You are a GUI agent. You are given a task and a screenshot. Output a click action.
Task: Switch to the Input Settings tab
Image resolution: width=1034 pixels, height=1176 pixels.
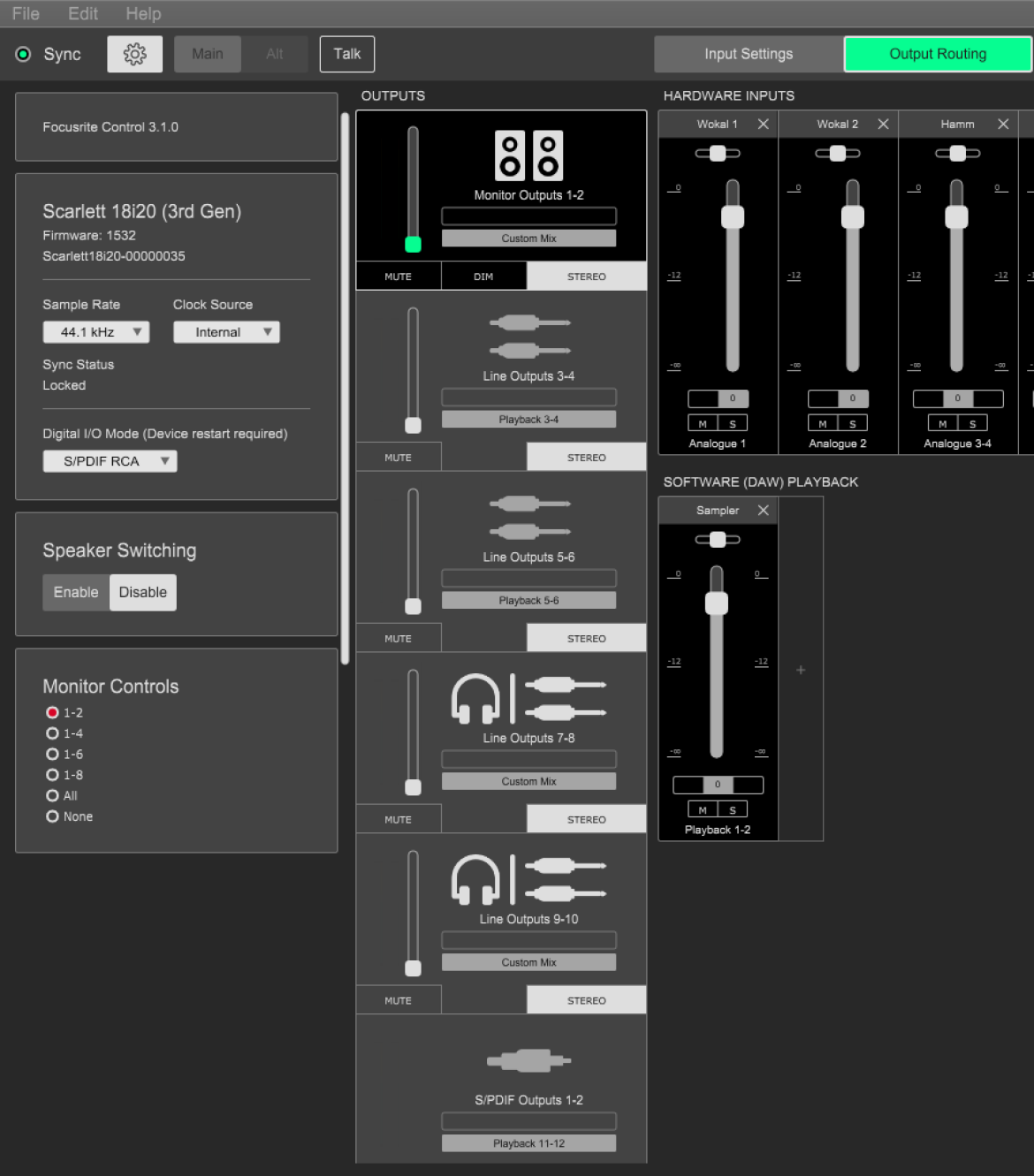click(749, 54)
